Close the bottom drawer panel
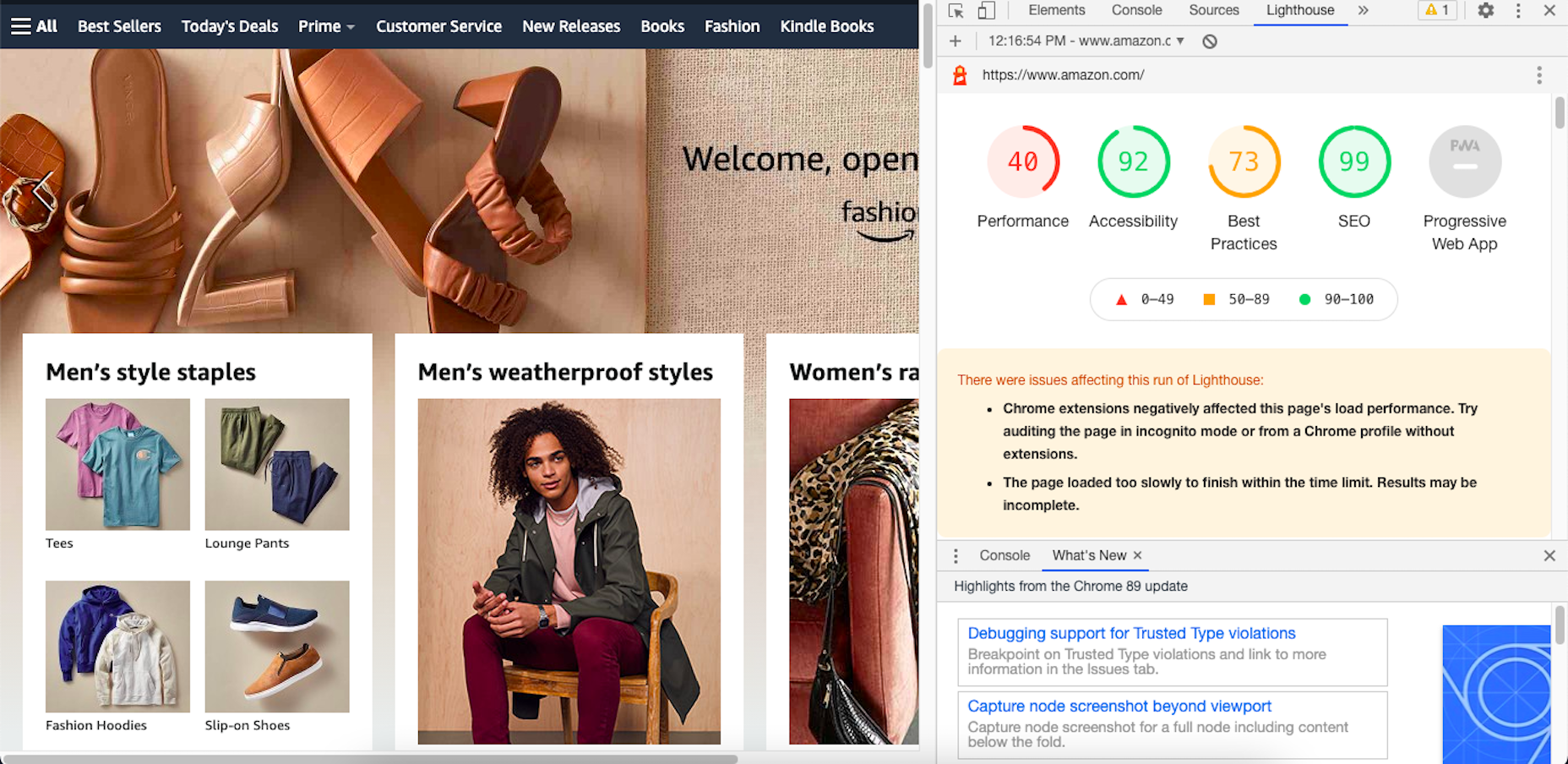The image size is (1568, 764). [x=1549, y=555]
